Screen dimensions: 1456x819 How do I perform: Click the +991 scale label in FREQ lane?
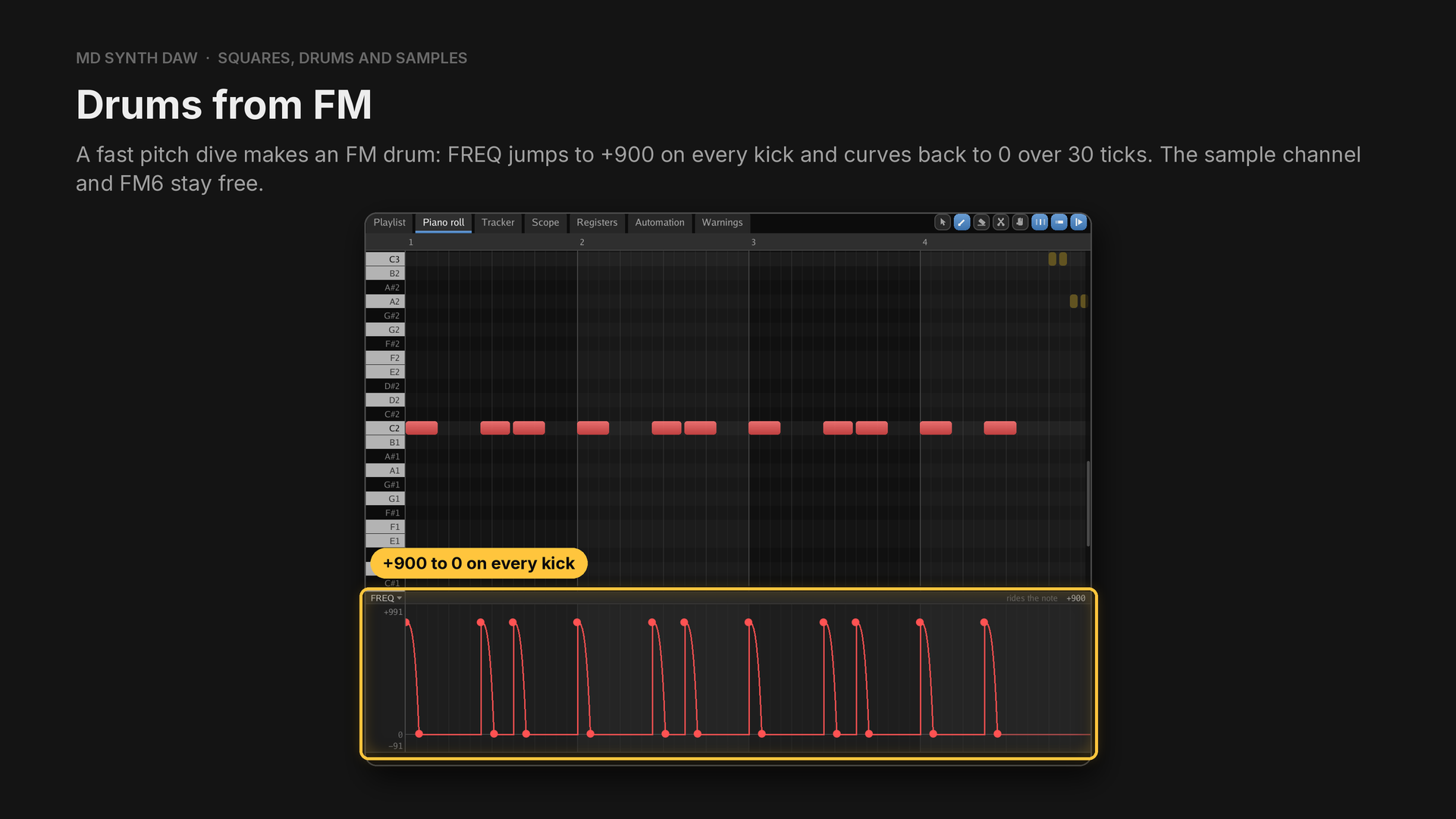393,612
